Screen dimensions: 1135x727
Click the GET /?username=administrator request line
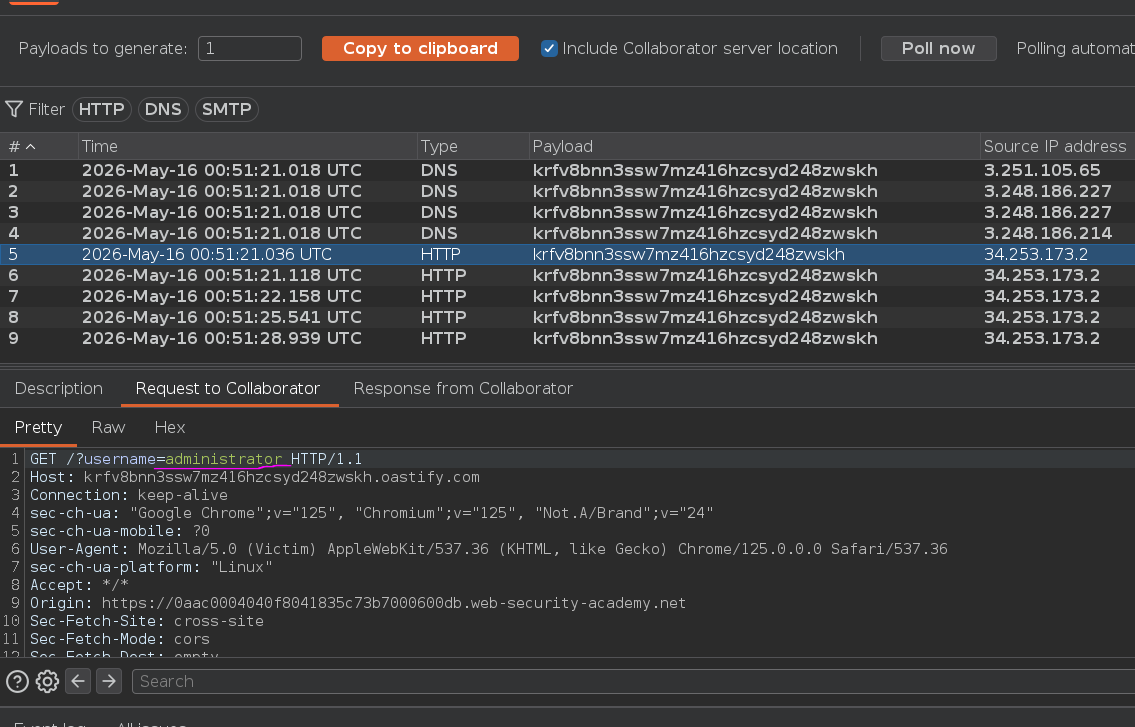pos(195,459)
